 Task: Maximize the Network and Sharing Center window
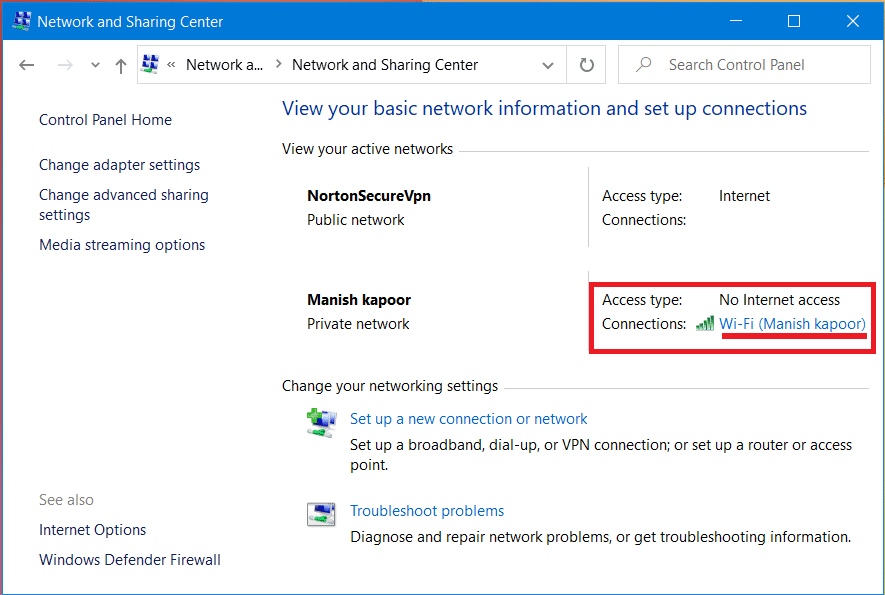pos(794,21)
